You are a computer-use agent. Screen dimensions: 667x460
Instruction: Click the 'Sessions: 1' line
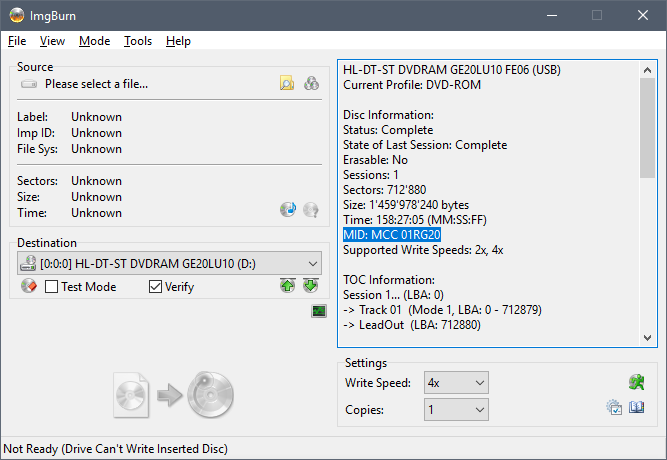(371, 175)
